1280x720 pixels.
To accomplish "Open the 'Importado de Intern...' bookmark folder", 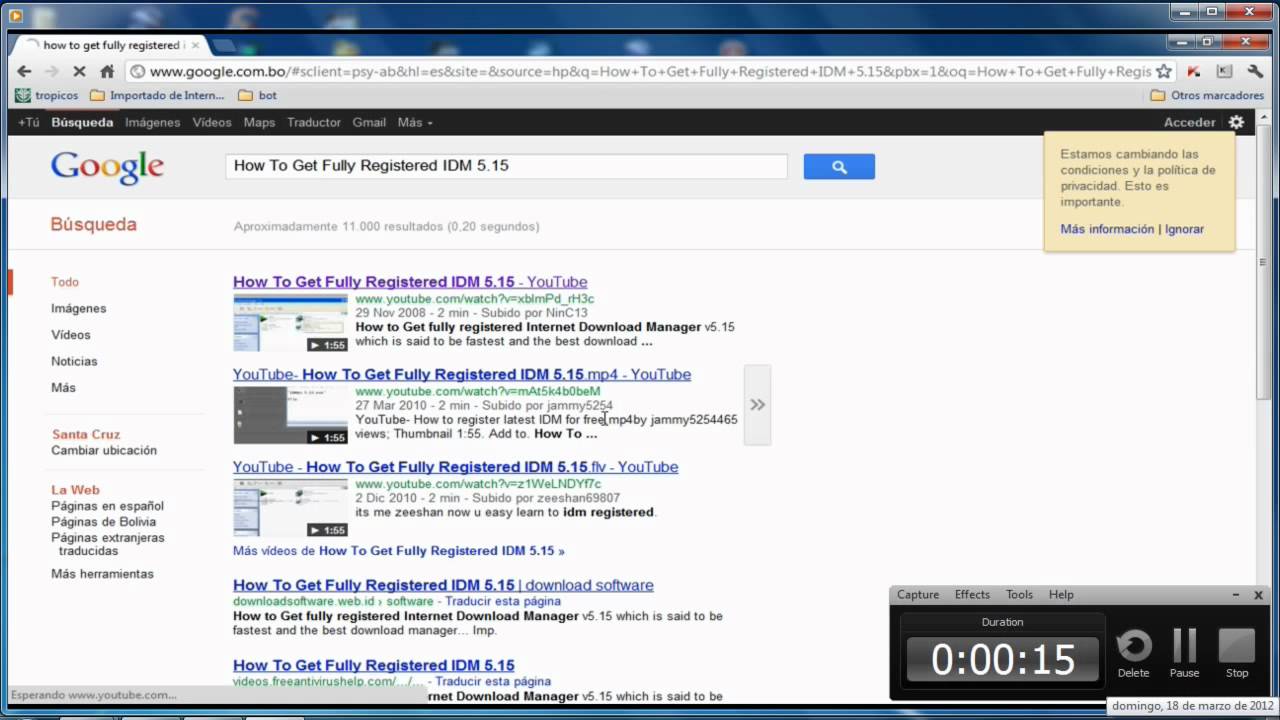I will pyautogui.click(x=157, y=95).
